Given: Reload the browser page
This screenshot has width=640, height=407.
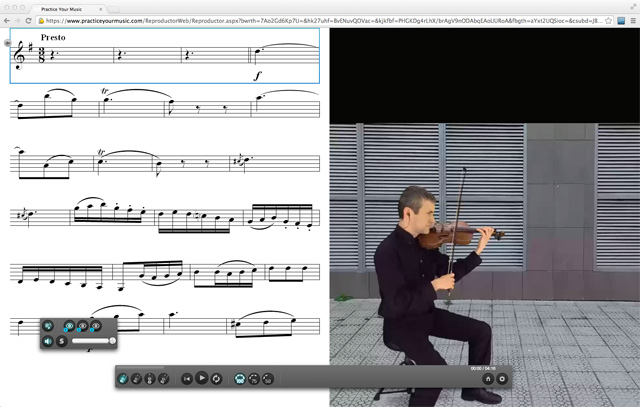Looking at the screenshot, I should [x=28, y=20].
